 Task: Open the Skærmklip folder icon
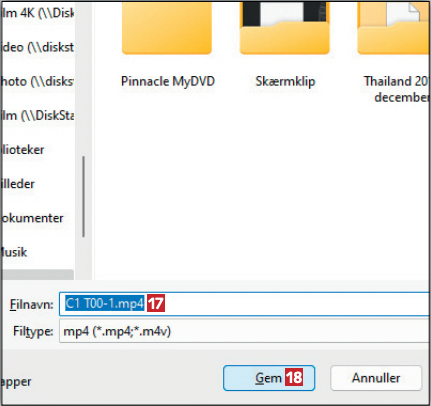285,28
